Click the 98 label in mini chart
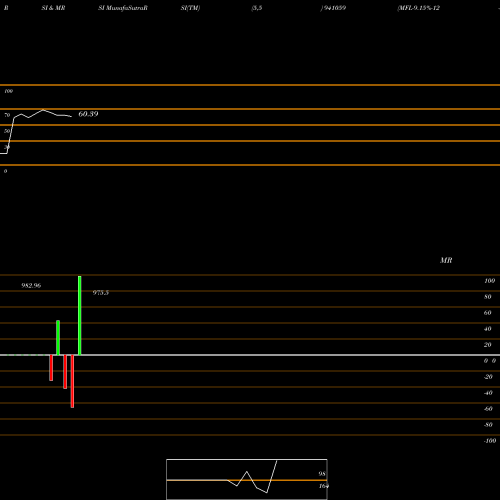 [x=322, y=474]
